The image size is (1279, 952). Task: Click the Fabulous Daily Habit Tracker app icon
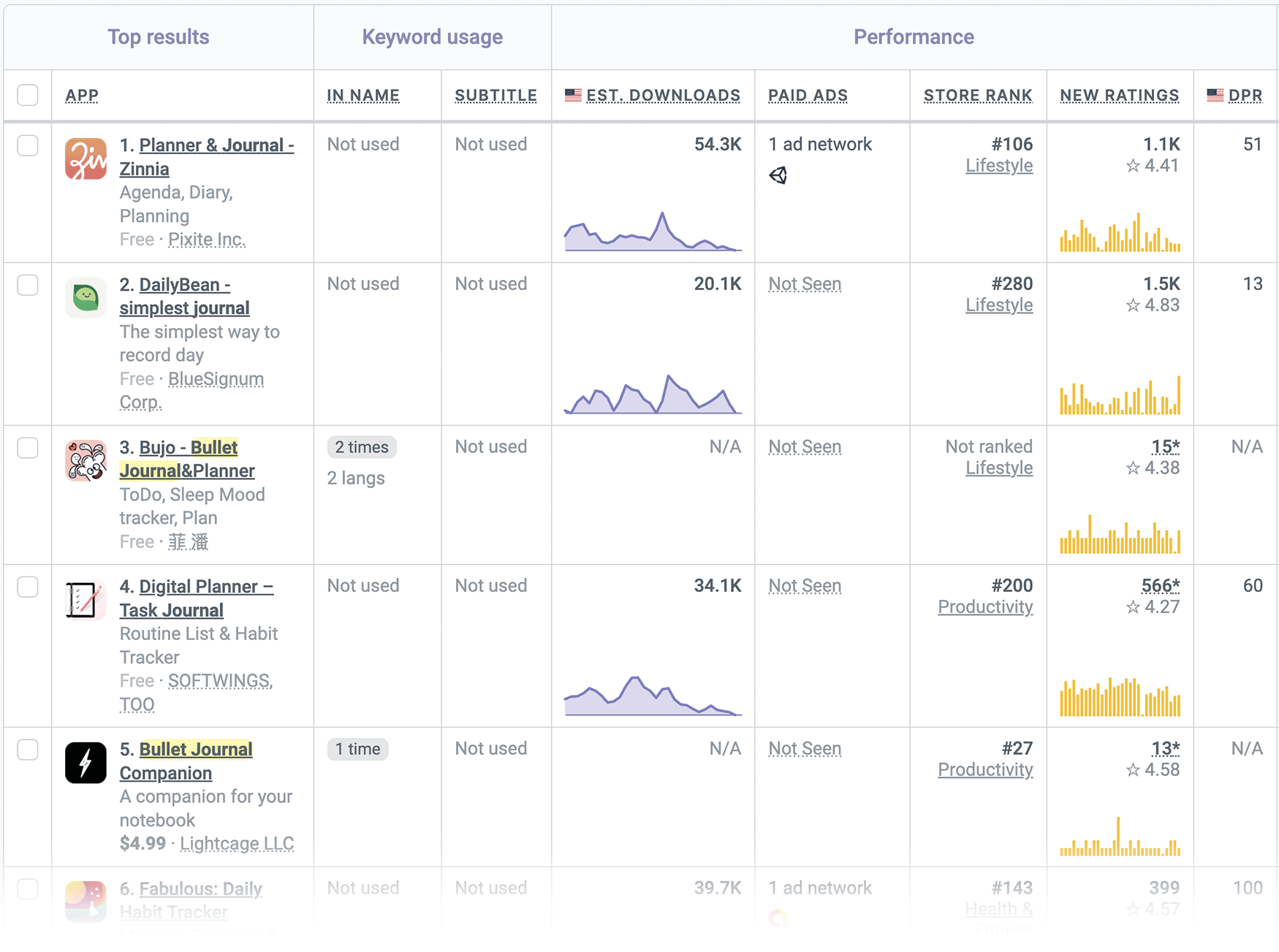[86, 902]
